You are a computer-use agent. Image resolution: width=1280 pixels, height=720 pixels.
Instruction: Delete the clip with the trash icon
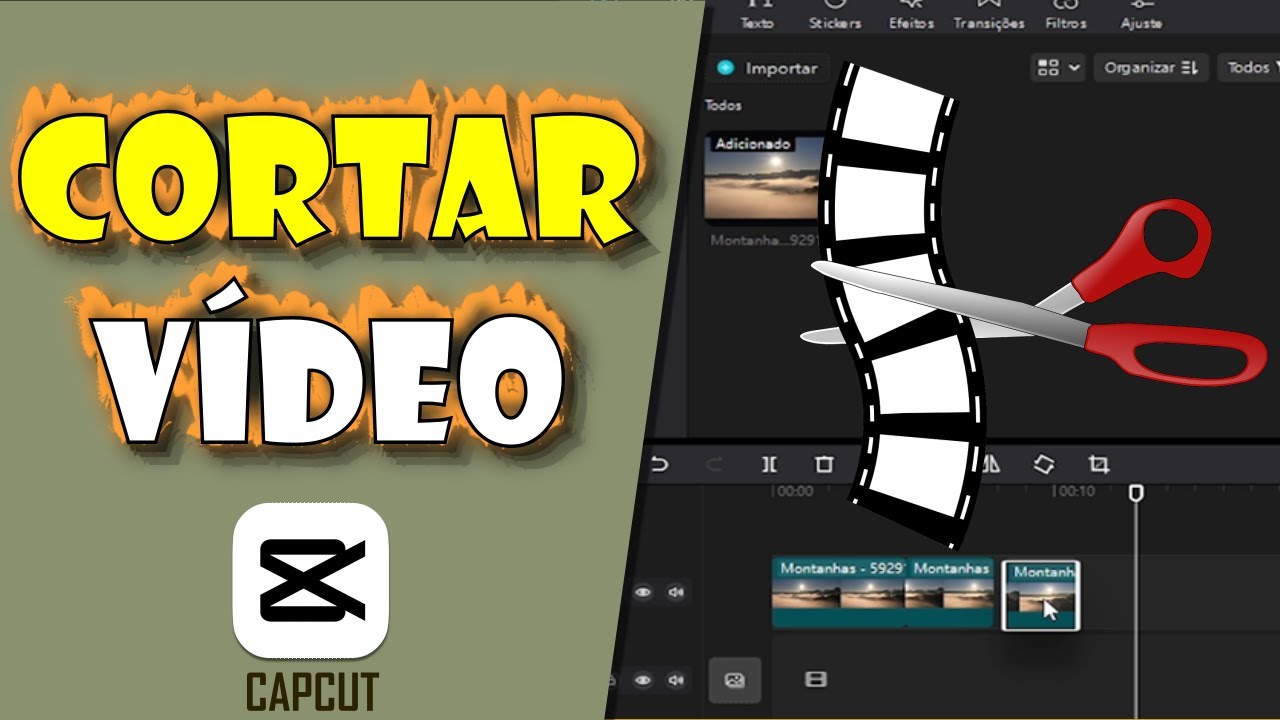click(824, 464)
